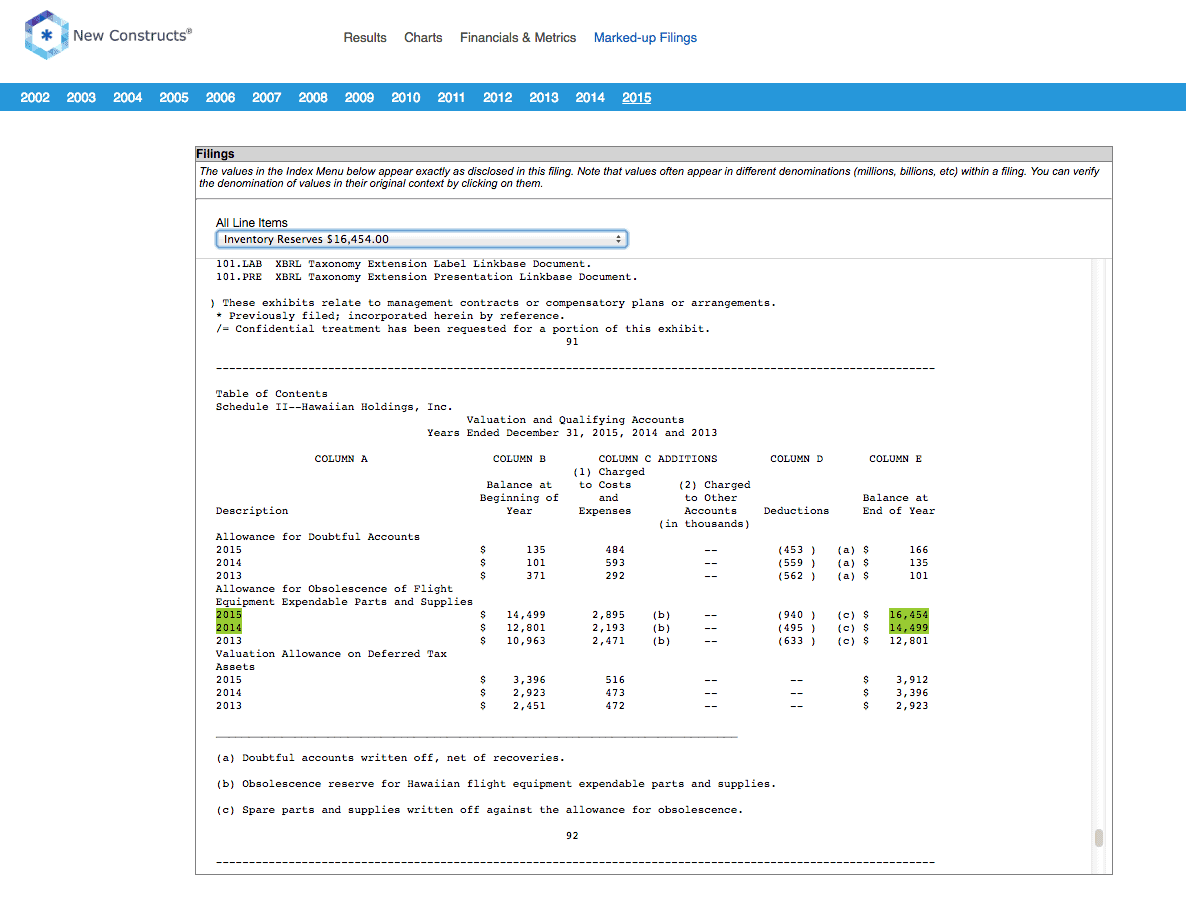Click the 2,895 charged to costs value
This screenshot has width=1186, height=900.
point(608,615)
